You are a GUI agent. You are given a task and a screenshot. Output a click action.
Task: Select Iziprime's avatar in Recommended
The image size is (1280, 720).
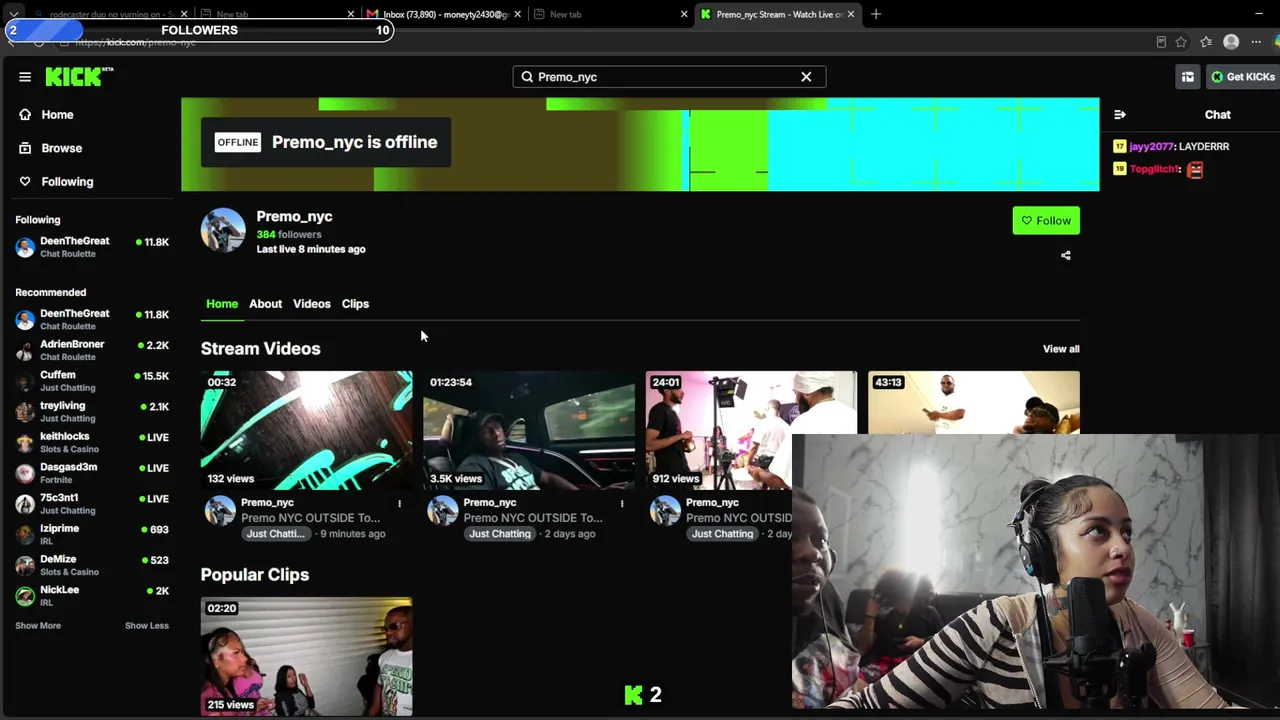pyautogui.click(x=25, y=535)
